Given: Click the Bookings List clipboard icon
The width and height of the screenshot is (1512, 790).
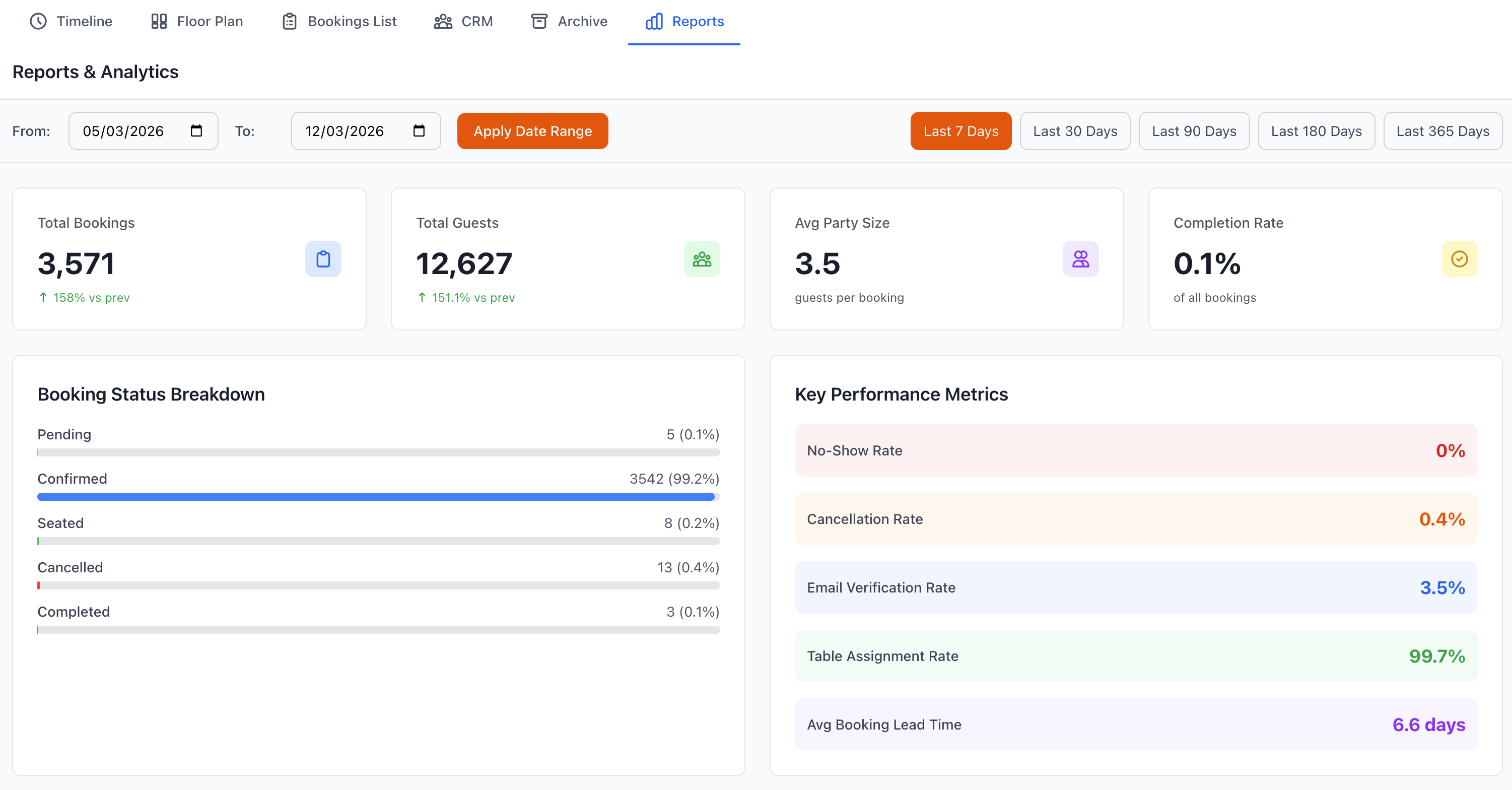Looking at the screenshot, I should click(288, 21).
